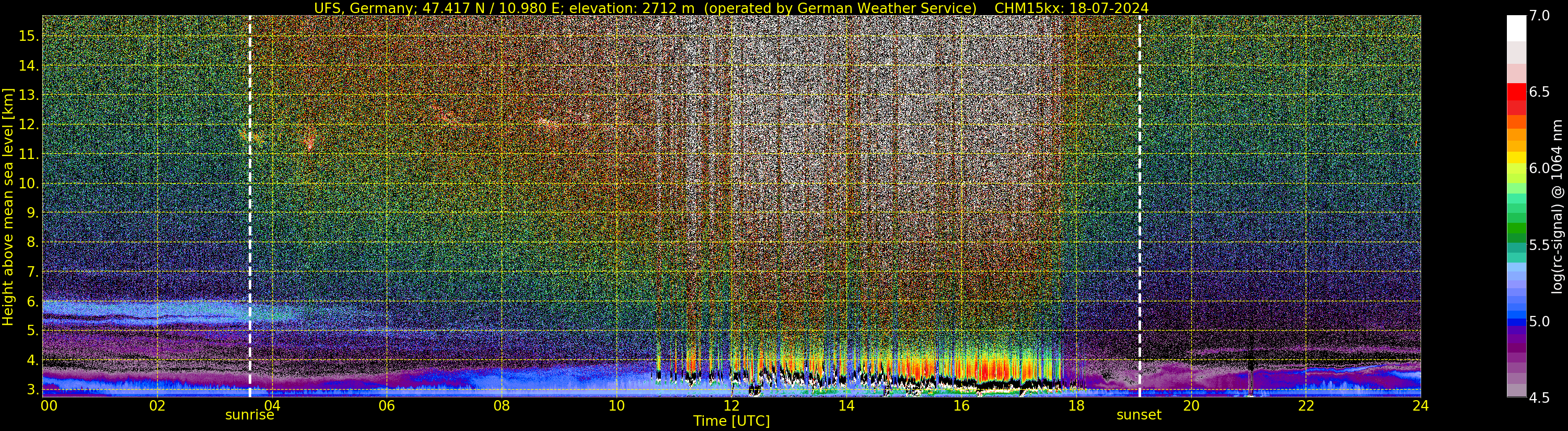Click the height axis tick '3.'

(x=32, y=389)
